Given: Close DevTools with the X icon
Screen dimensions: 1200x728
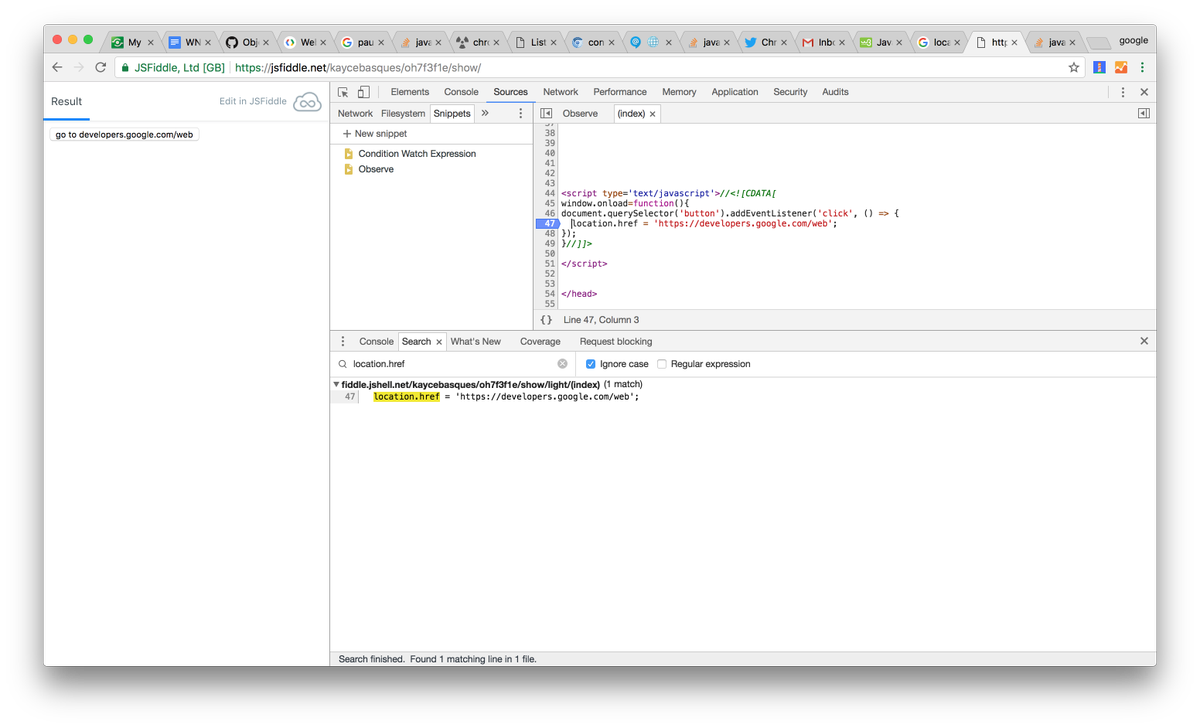Looking at the screenshot, I should point(1144,92).
